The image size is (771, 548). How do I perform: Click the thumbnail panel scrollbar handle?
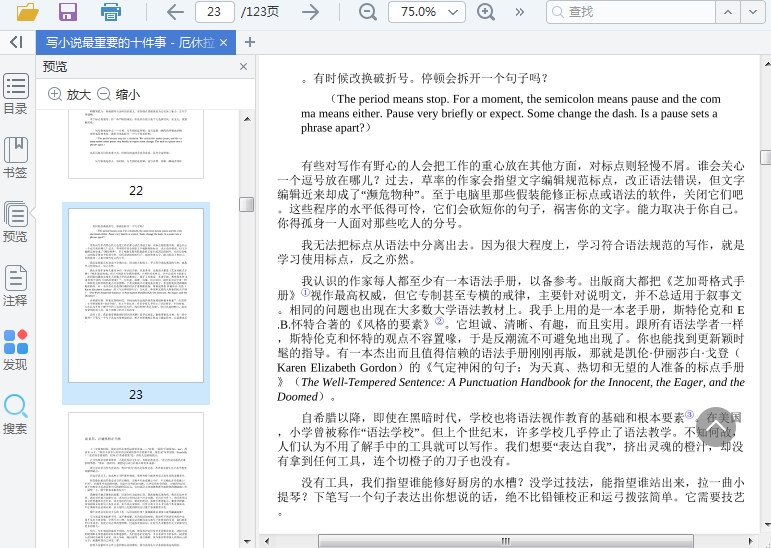(247, 204)
